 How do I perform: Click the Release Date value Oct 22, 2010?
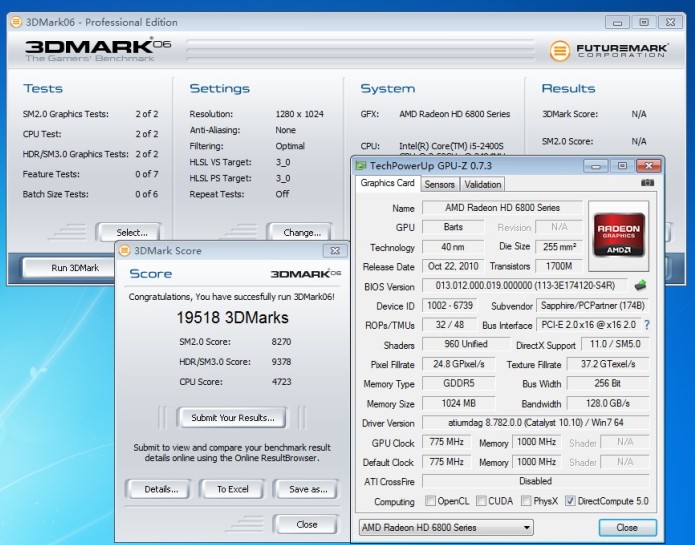tap(453, 266)
